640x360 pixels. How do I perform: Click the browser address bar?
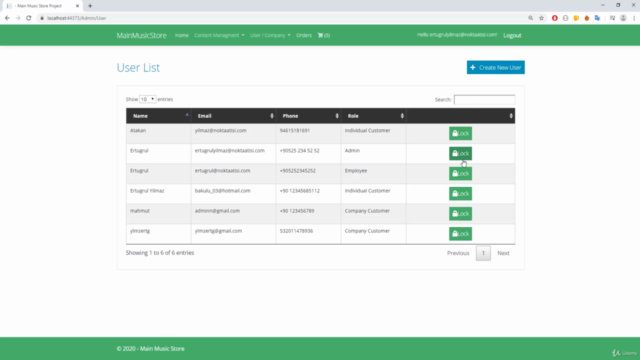(282, 18)
